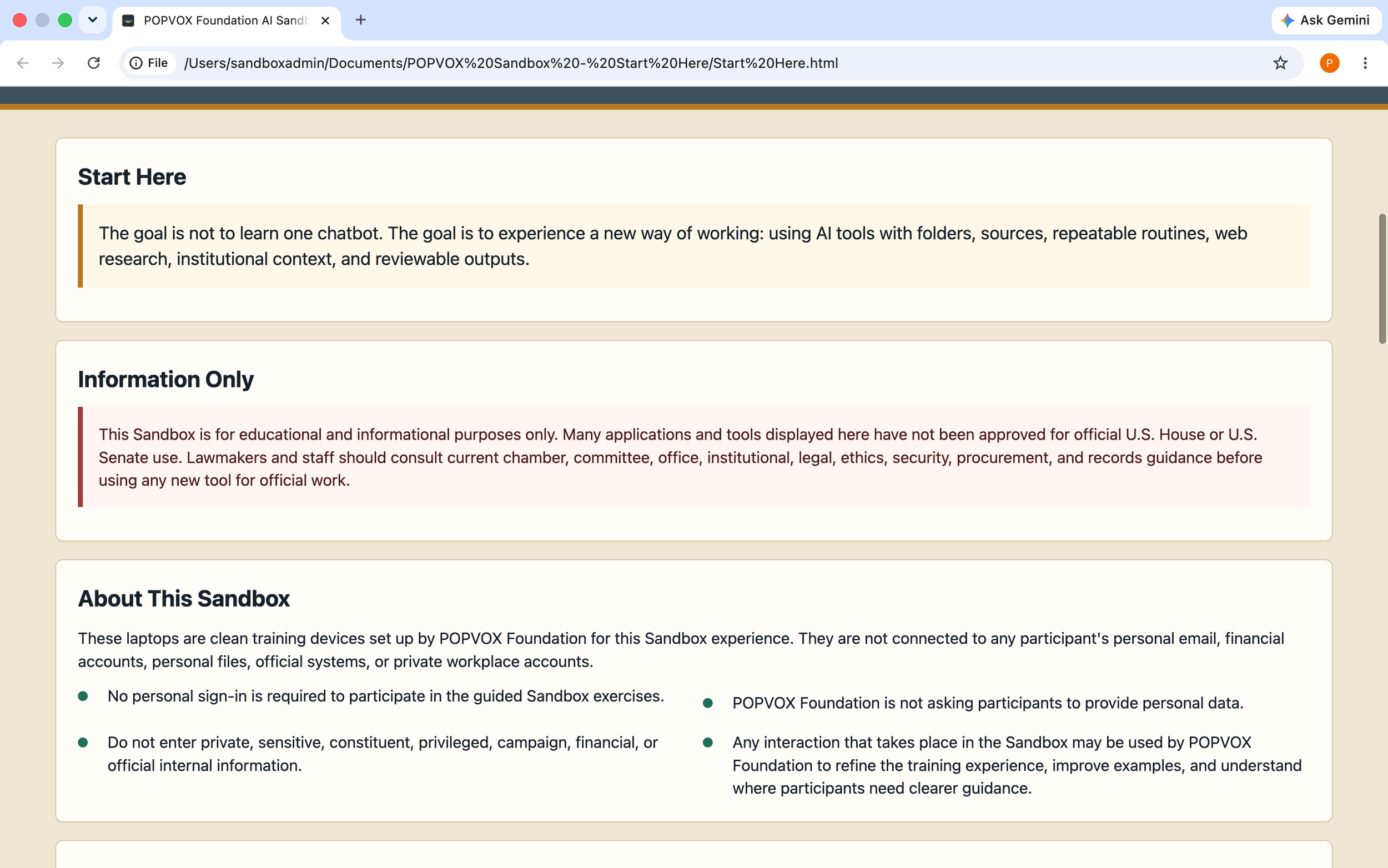Select the POPVOX Foundation AI Sandbox tab
Screen dimensions: 1388x868
click(x=227, y=21)
